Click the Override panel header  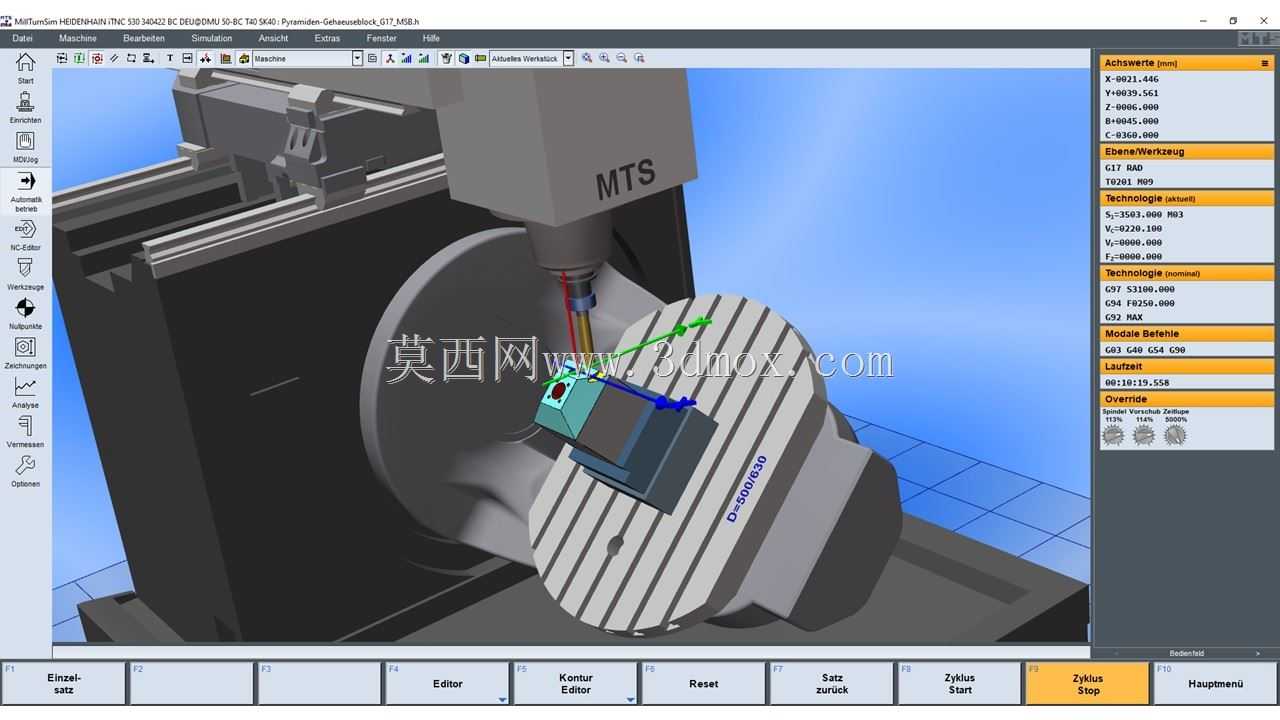click(1187, 399)
